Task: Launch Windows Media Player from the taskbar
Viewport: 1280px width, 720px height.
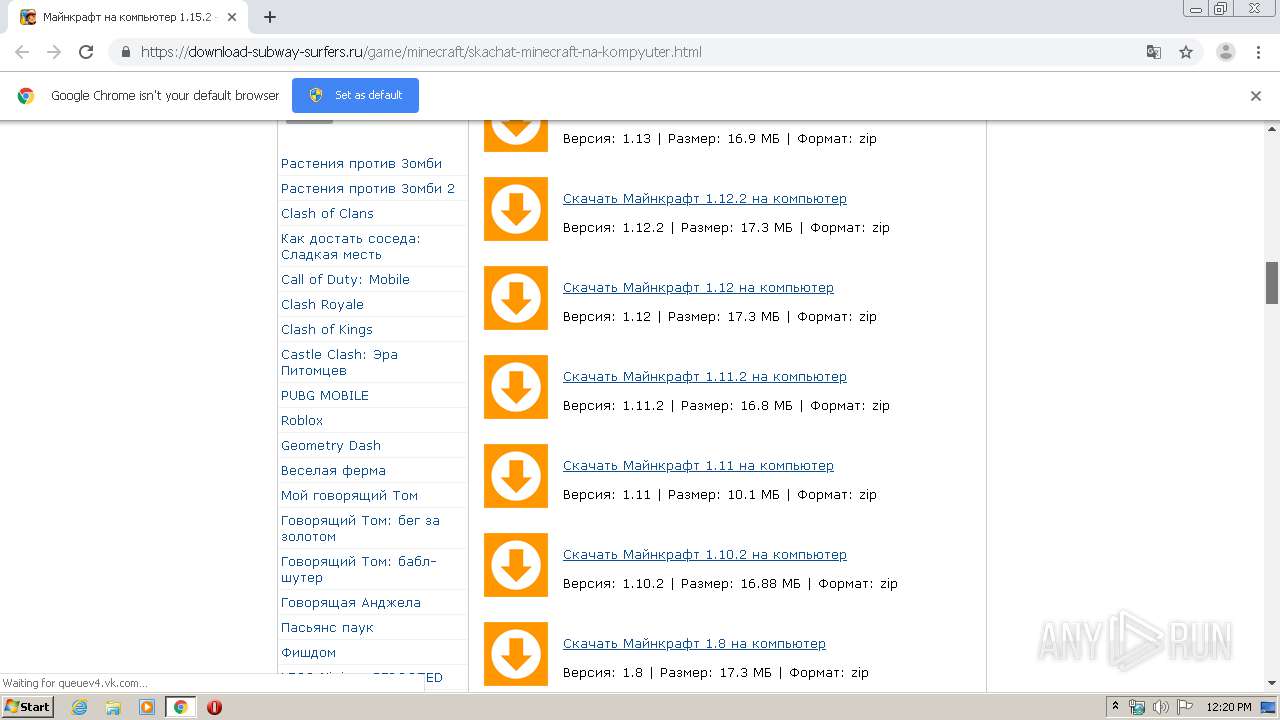Action: pos(147,707)
